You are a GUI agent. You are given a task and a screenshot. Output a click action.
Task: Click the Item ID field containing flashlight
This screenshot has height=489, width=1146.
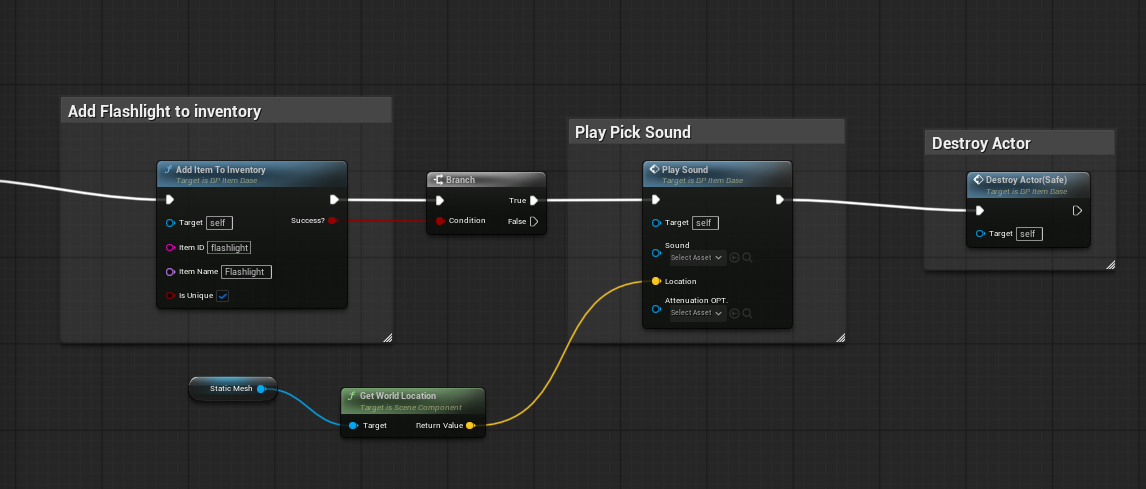tap(229, 248)
